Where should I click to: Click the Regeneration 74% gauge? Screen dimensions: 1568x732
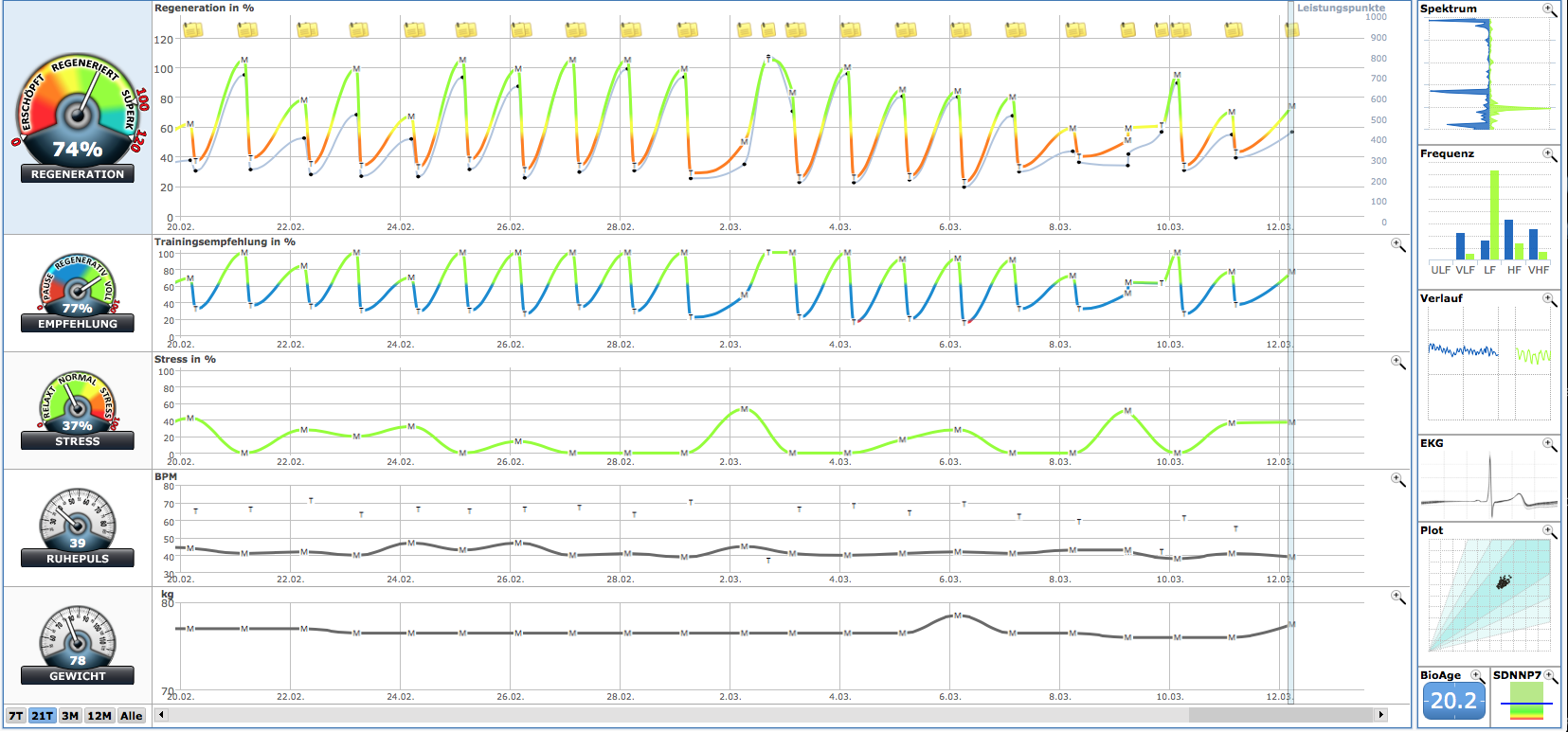tap(78, 118)
